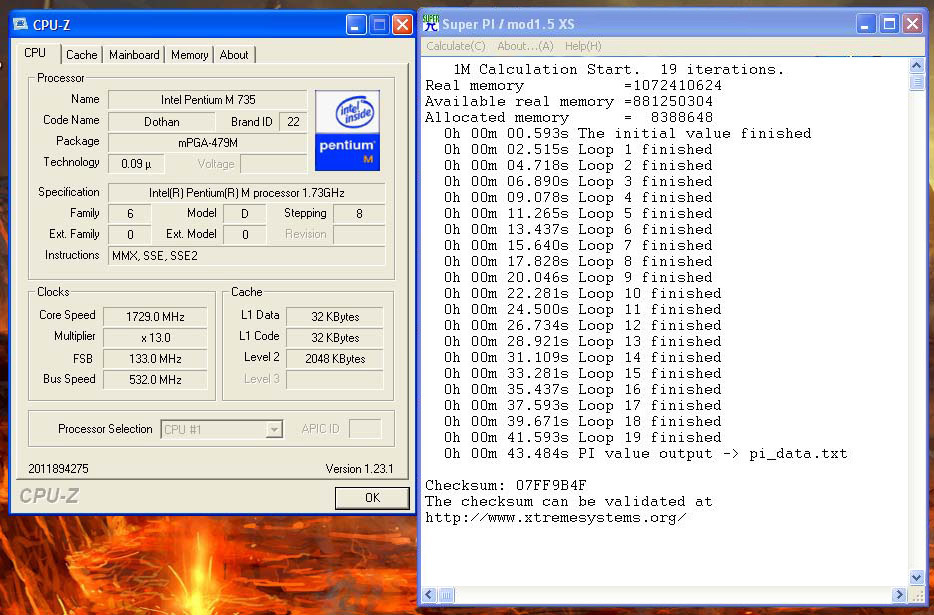Viewport: 934px width, 615px height.
Task: Select the CPU tab in CPU-Z
Action: 35,53
